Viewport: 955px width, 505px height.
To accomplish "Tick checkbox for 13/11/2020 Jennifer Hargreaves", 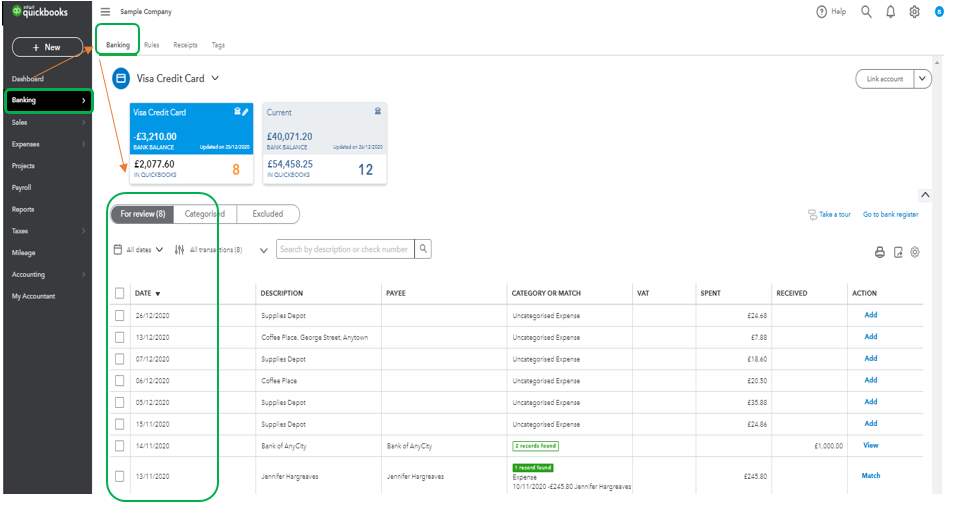I will click(x=119, y=476).
